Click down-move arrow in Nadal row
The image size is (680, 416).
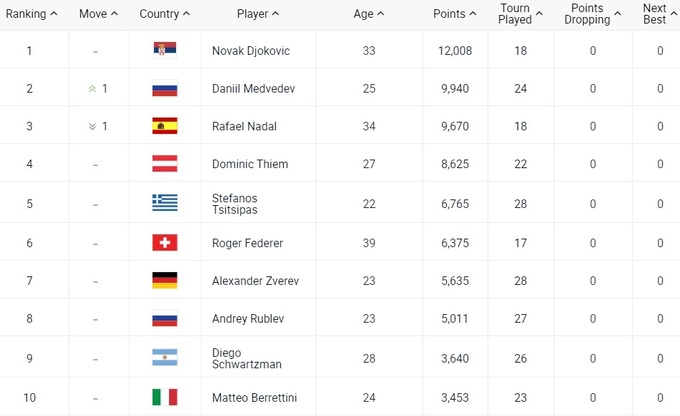[x=93, y=126]
